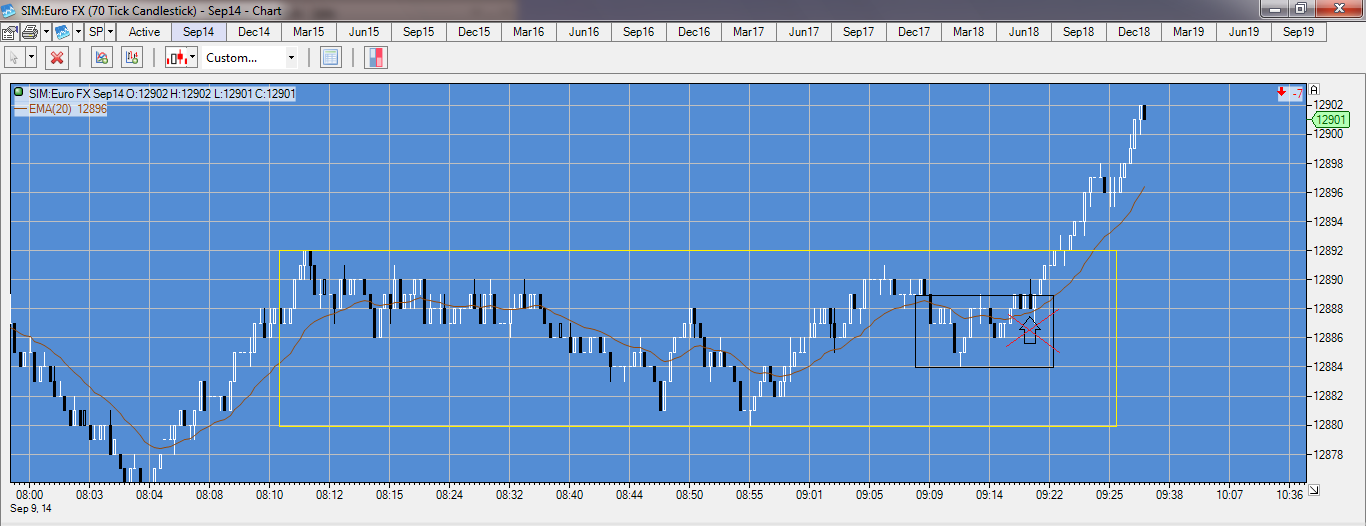This screenshot has height=526, width=1366.
Task: Select the Dec18 contract tab
Action: click(1134, 32)
